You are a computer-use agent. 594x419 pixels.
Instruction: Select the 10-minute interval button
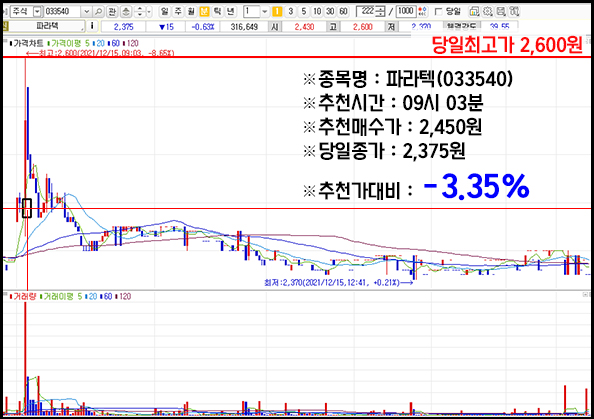tap(317, 11)
